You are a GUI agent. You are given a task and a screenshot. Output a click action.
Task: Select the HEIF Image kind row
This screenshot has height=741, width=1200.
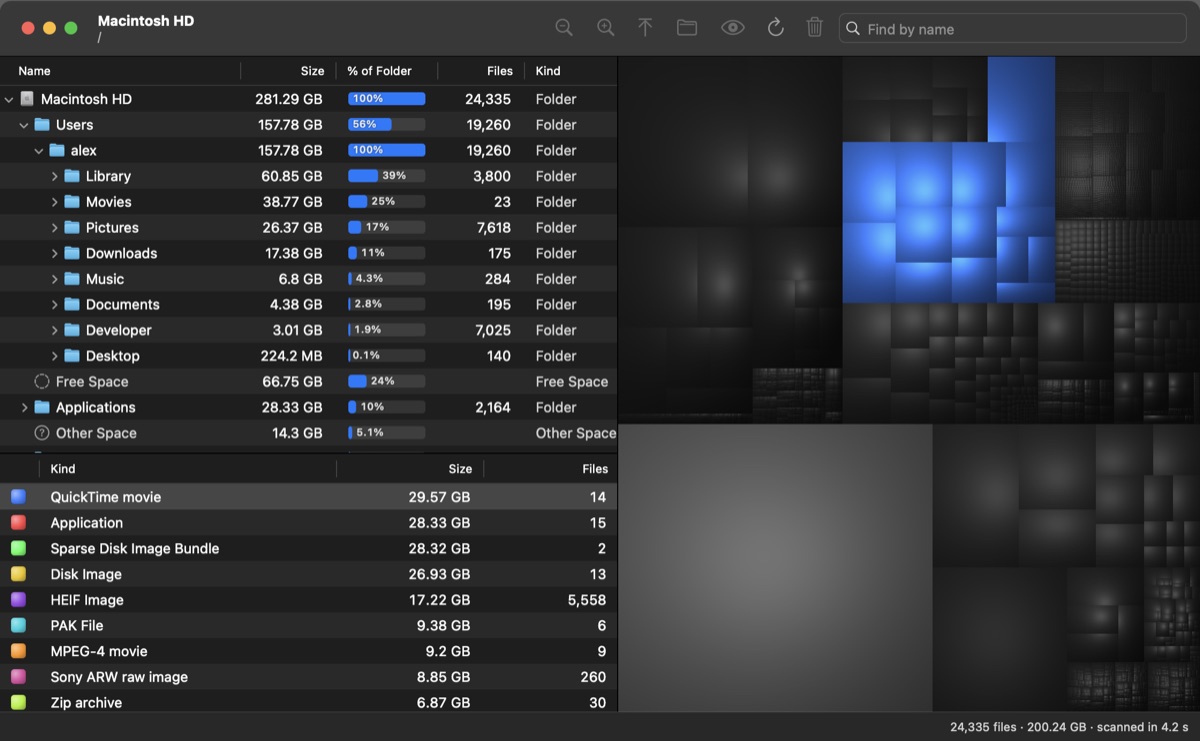point(309,600)
